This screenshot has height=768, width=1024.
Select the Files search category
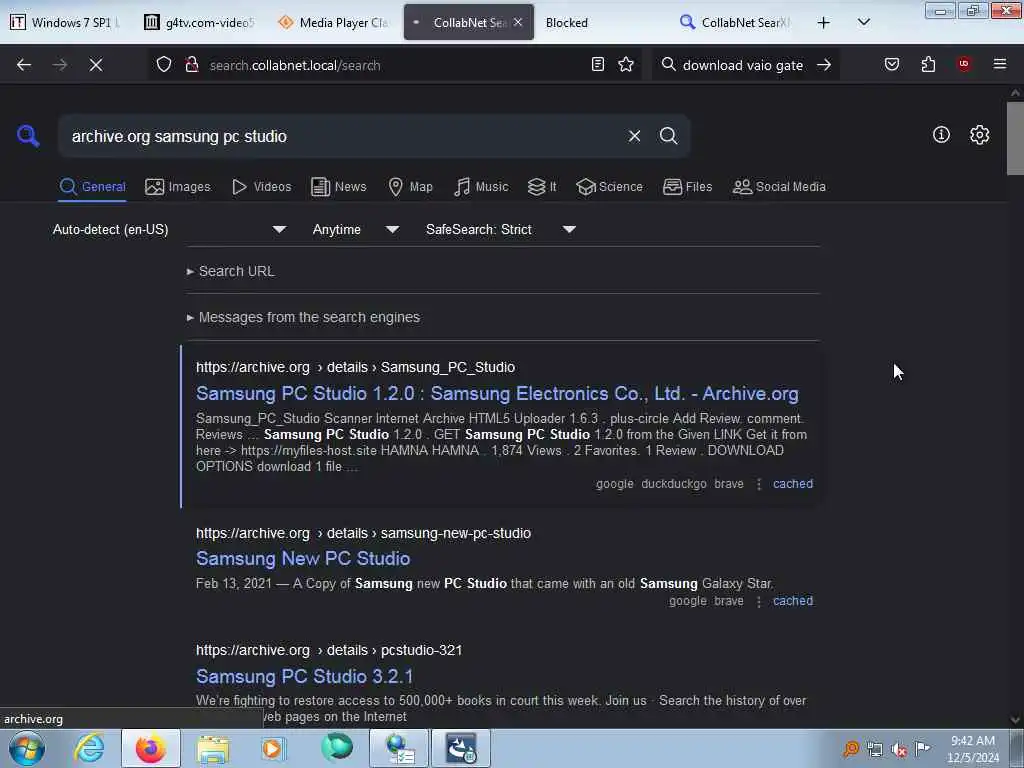pyautogui.click(x=688, y=187)
